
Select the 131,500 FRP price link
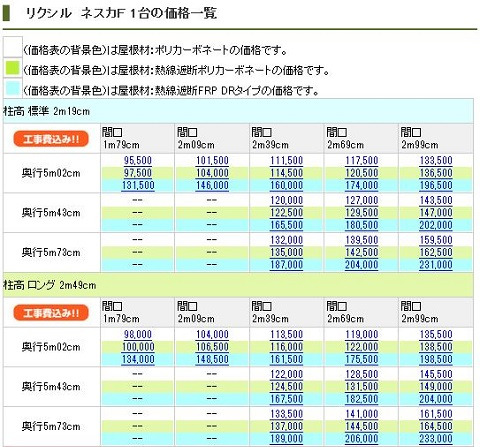click(x=138, y=185)
